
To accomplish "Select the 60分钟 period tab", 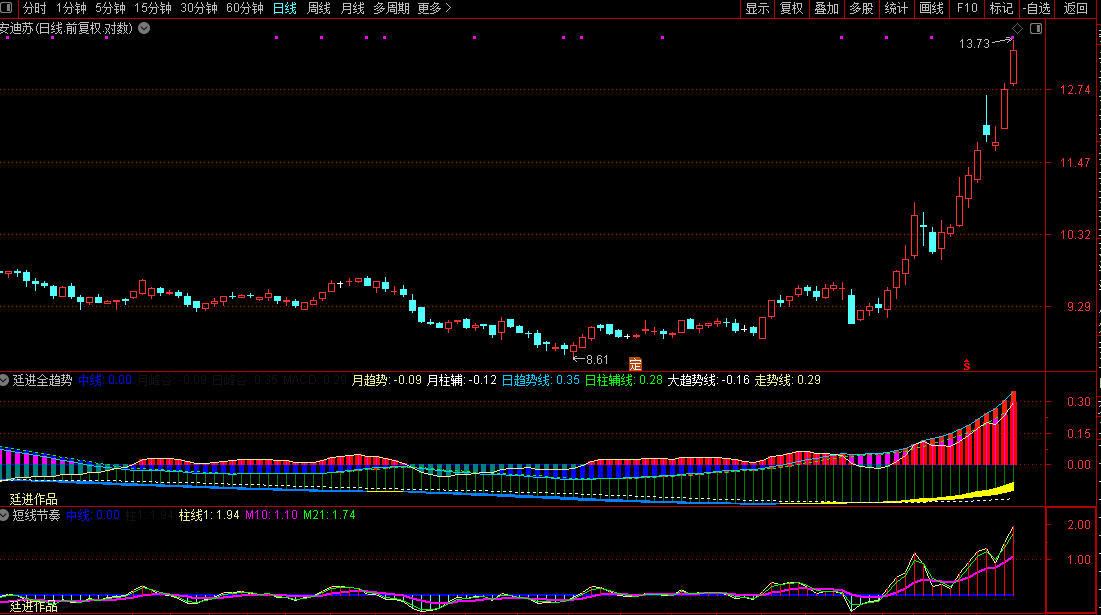I will [245, 8].
